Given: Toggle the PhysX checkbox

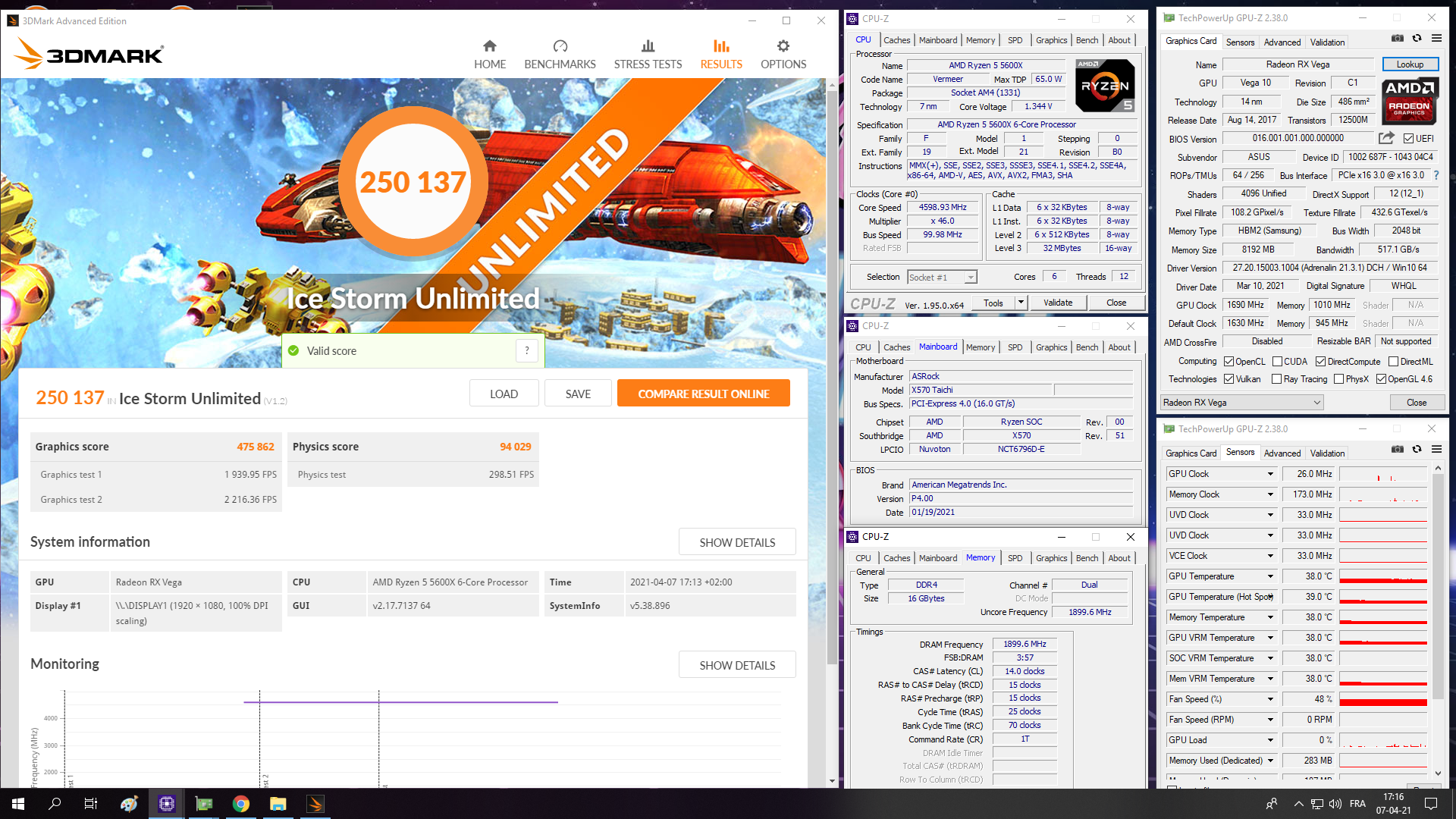Looking at the screenshot, I should pyautogui.click(x=1338, y=379).
